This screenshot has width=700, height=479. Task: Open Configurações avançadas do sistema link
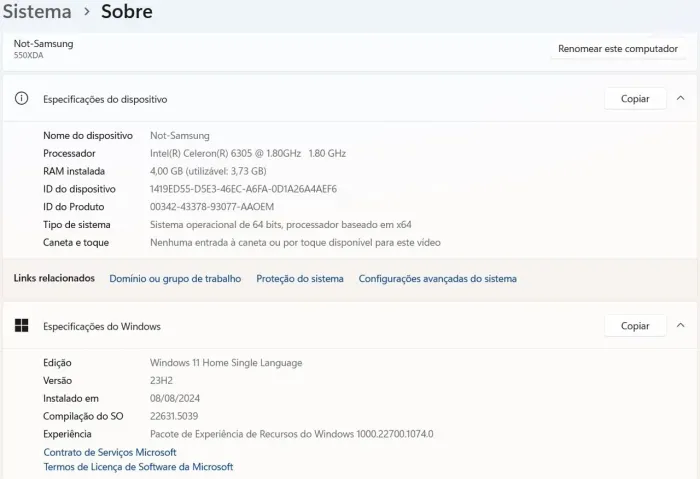(438, 279)
